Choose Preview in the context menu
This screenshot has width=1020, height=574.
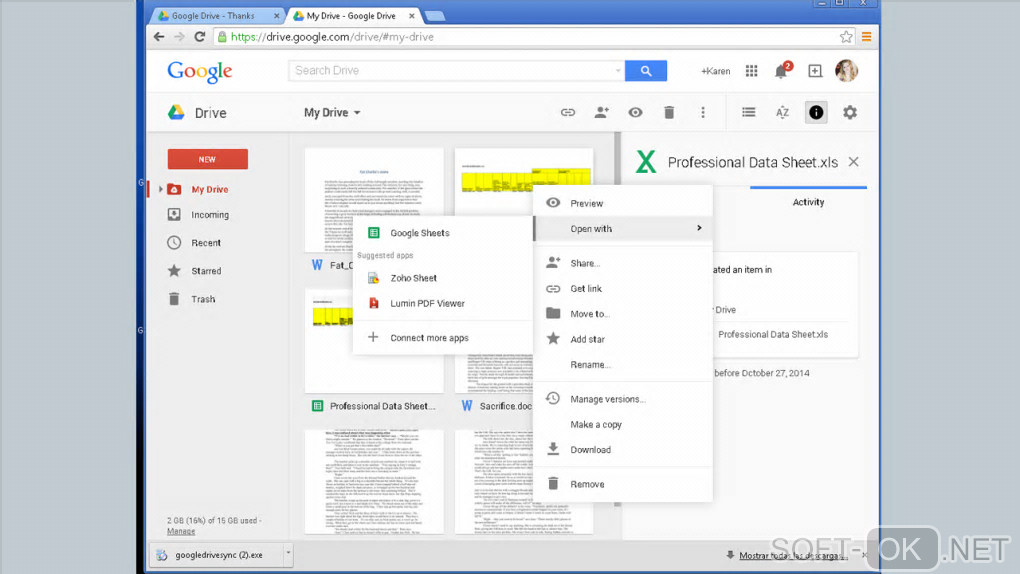[623, 203]
